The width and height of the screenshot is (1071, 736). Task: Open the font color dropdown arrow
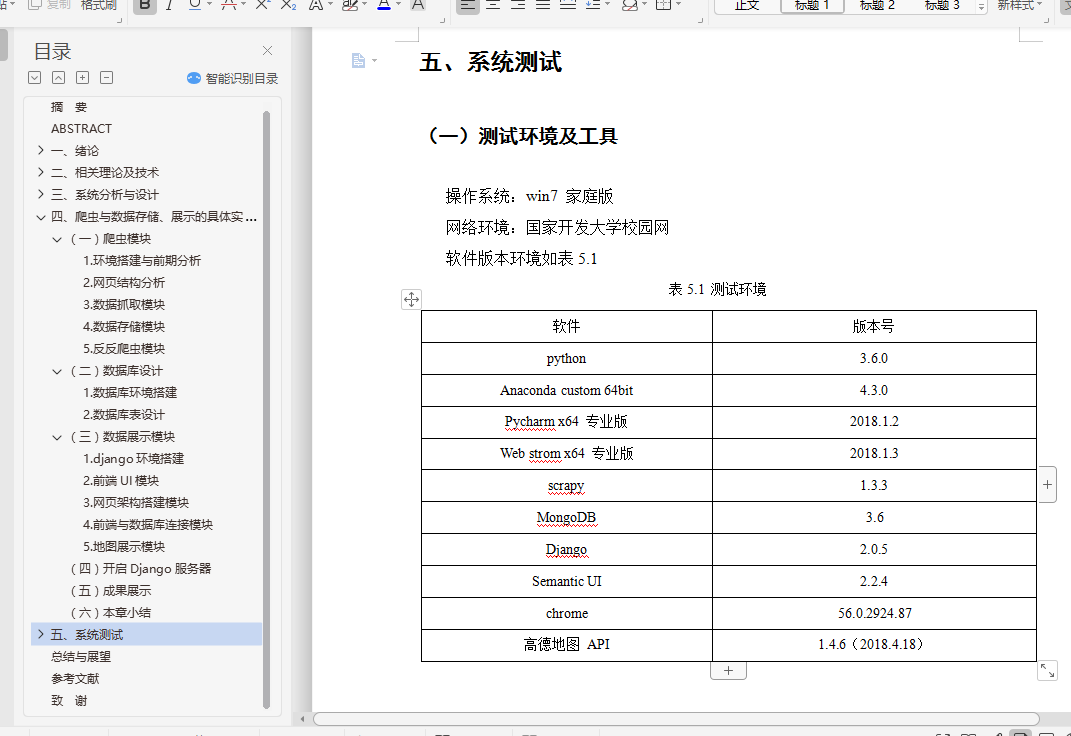tap(398, 5)
